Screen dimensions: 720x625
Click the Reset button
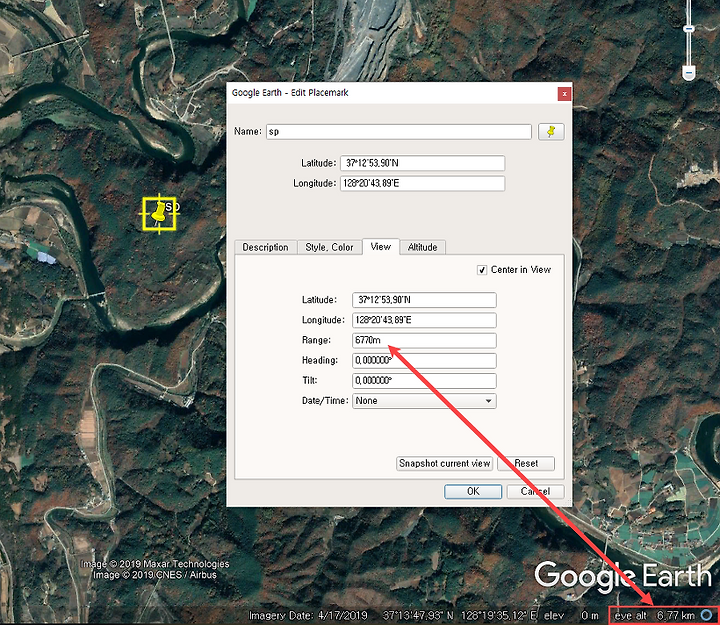coord(526,463)
